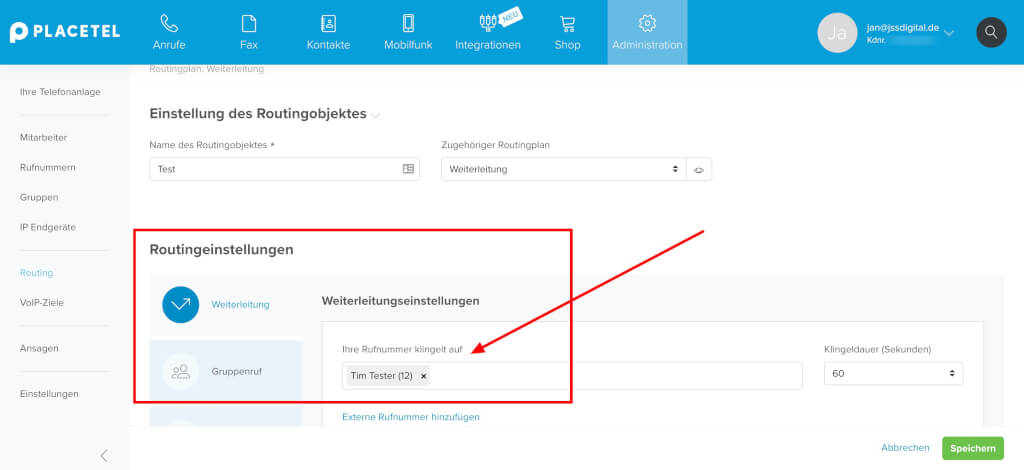
Task: Open the Integrationen plug icon
Action: pos(488,24)
